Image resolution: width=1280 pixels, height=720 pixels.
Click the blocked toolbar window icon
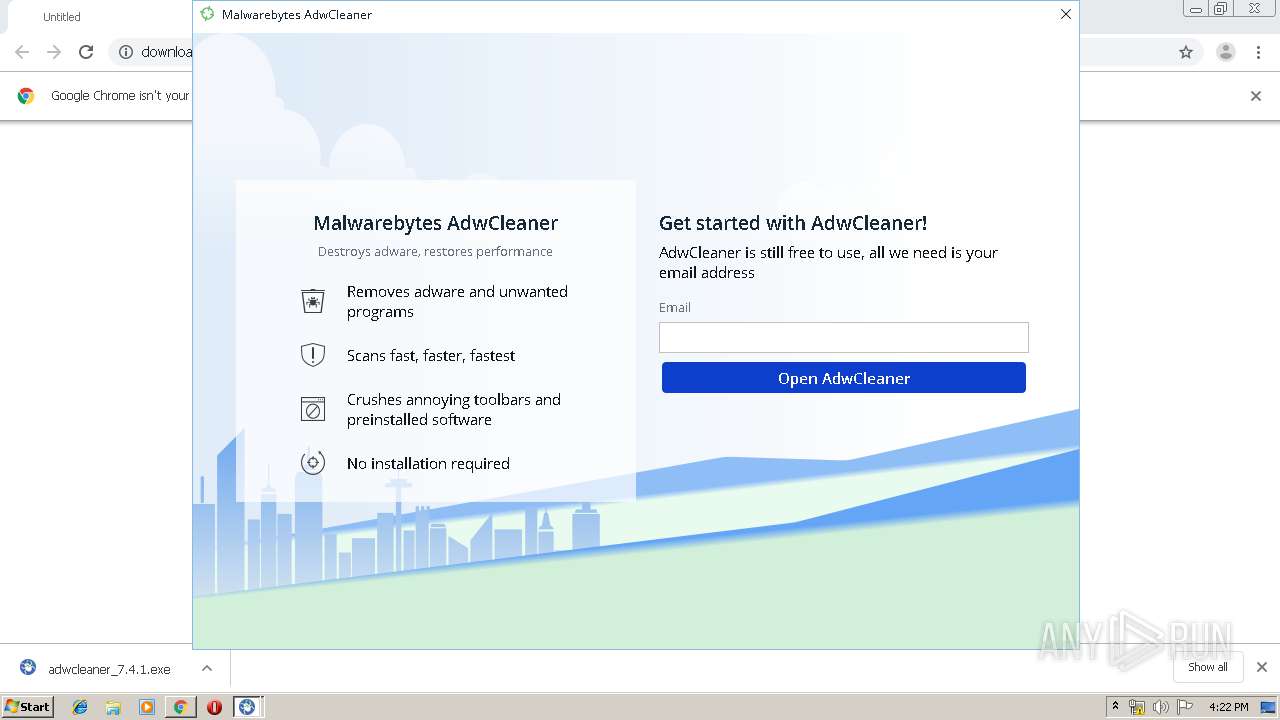(313, 409)
